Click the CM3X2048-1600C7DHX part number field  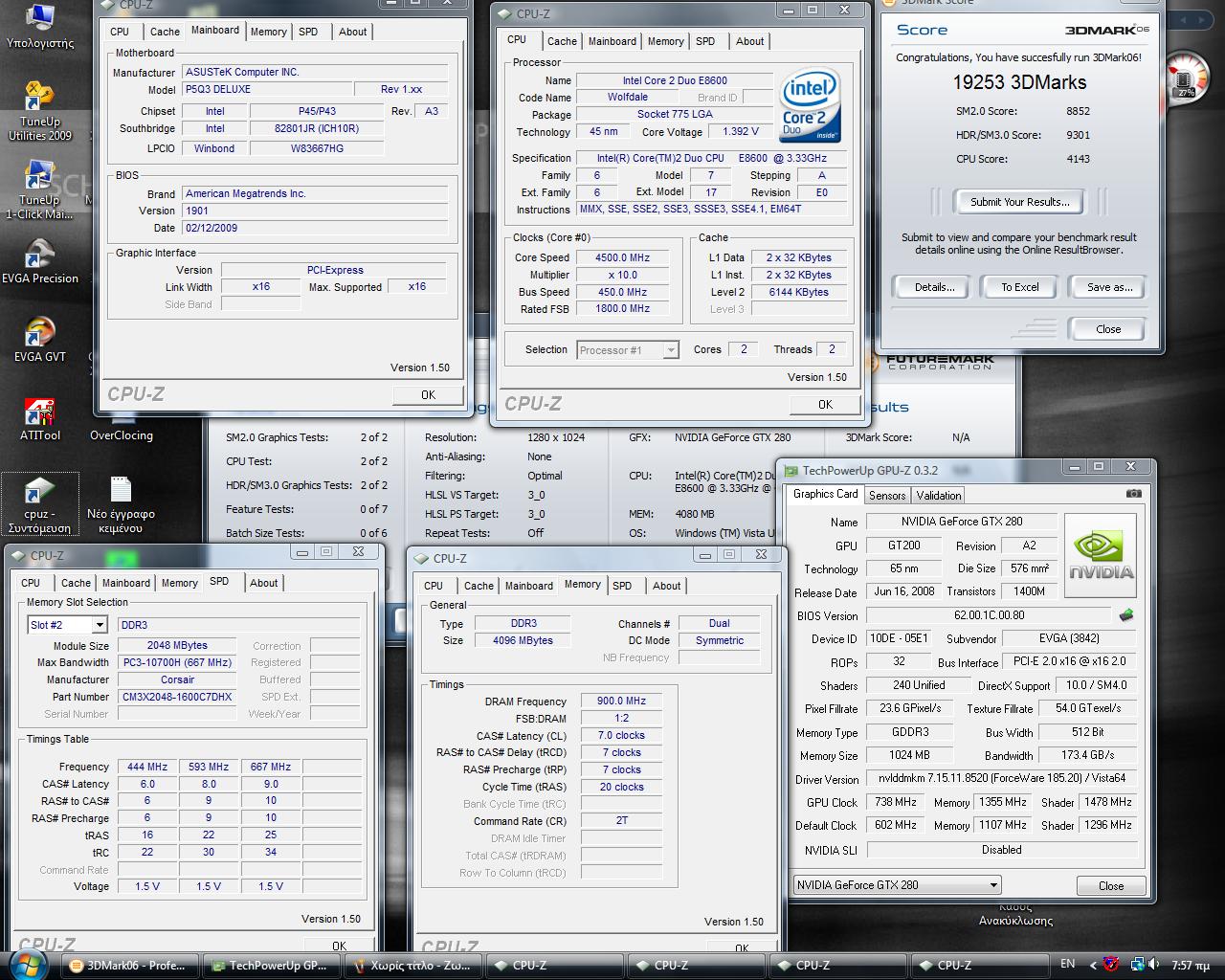[x=177, y=697]
